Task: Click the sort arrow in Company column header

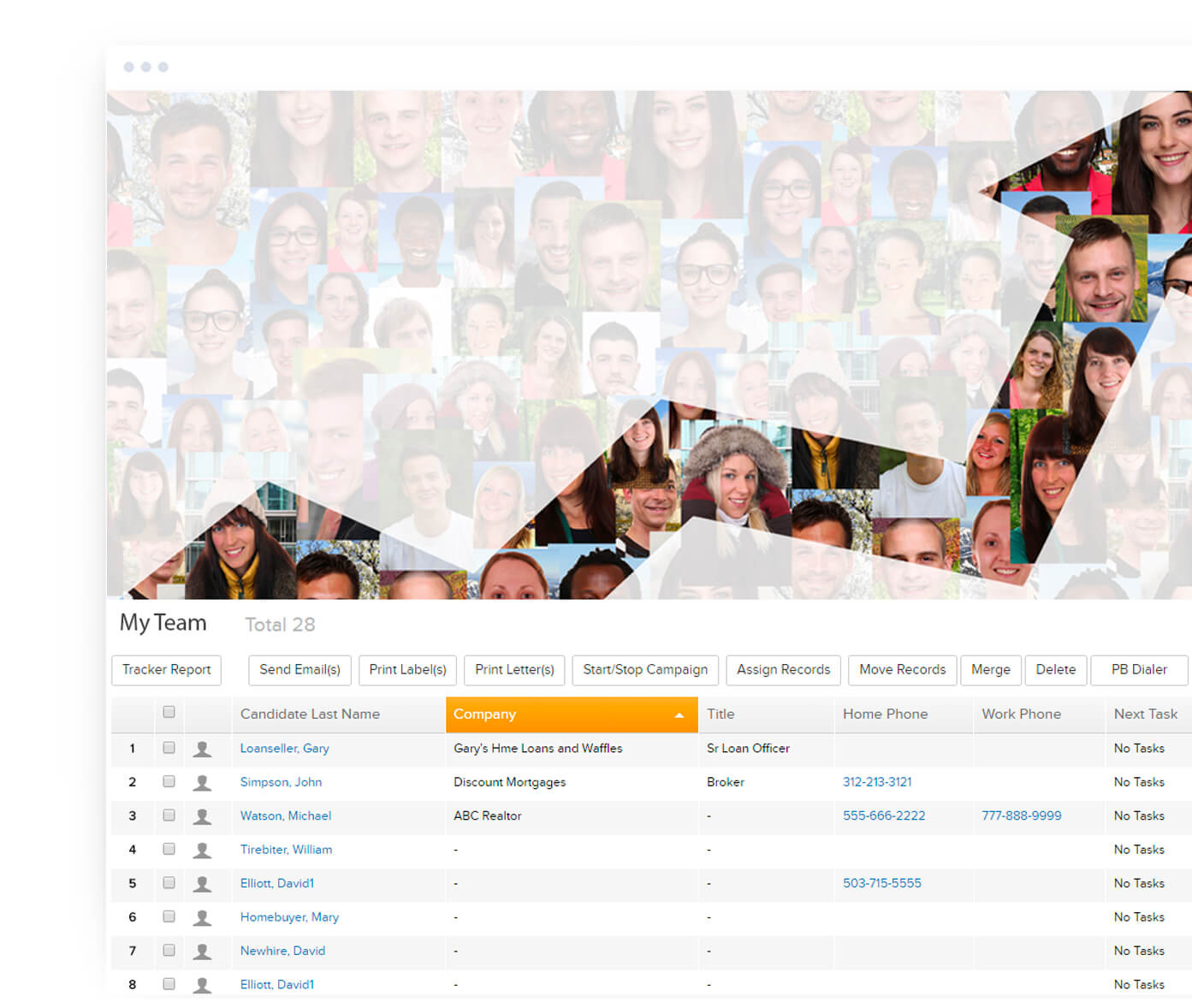Action: pos(679,715)
